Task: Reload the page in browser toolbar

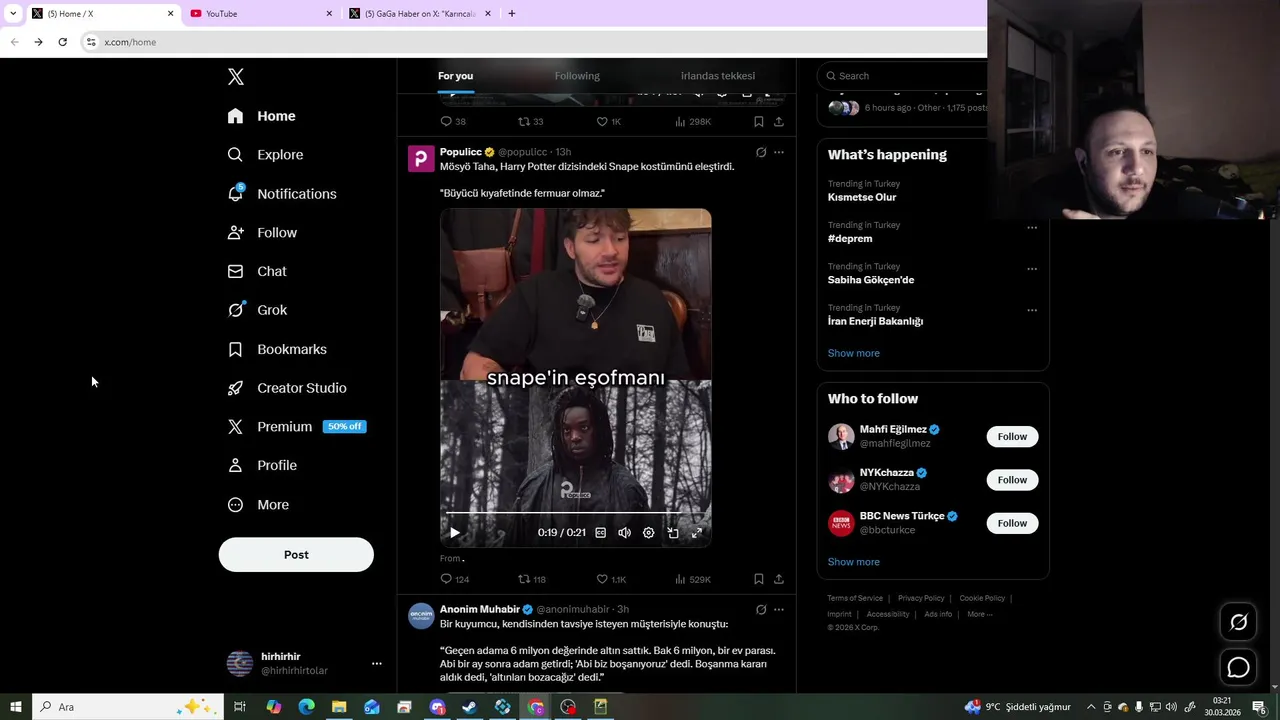Action: click(62, 42)
